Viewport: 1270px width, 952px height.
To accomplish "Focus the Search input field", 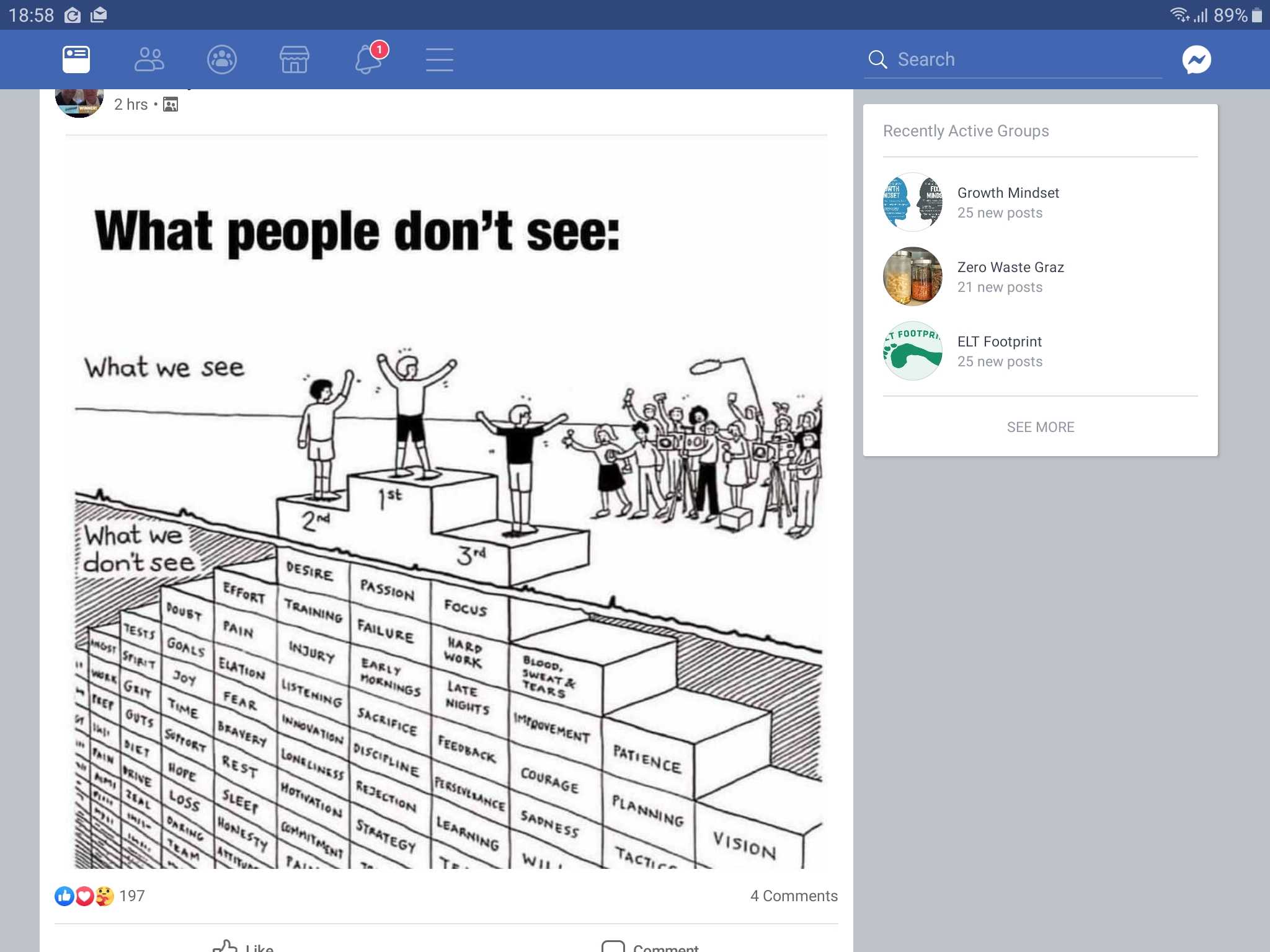I will pyautogui.click(x=1013, y=59).
